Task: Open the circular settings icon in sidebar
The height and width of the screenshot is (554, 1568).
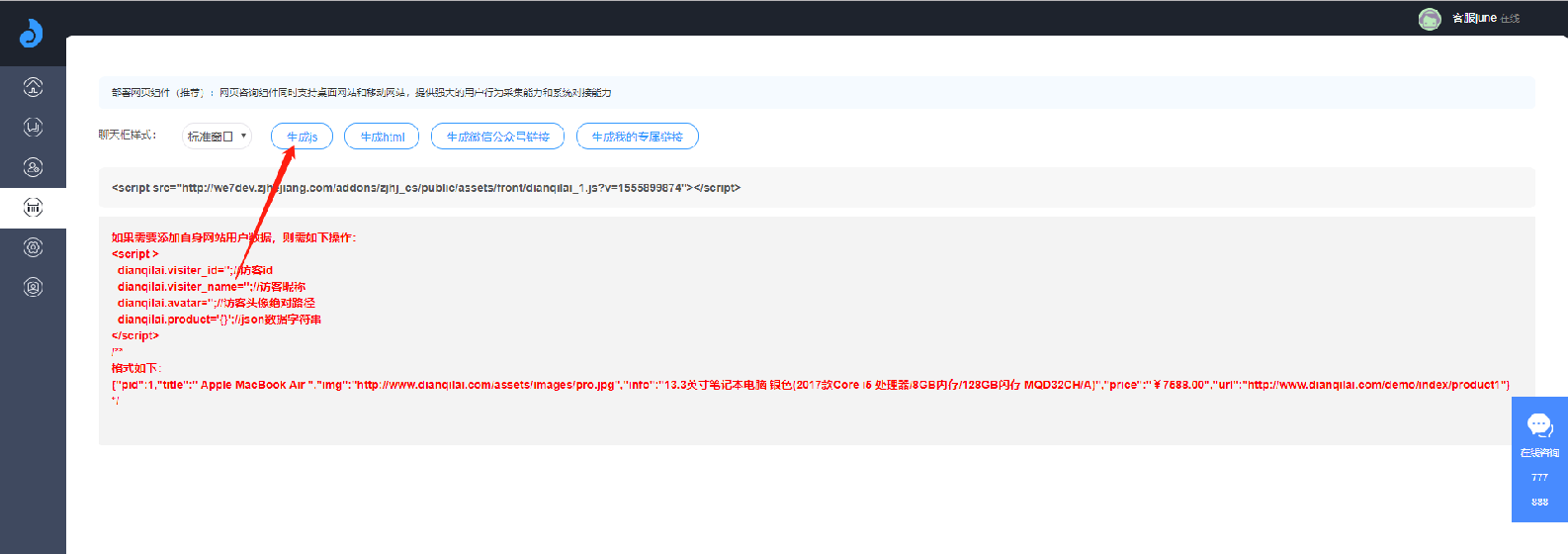Action: (x=33, y=247)
